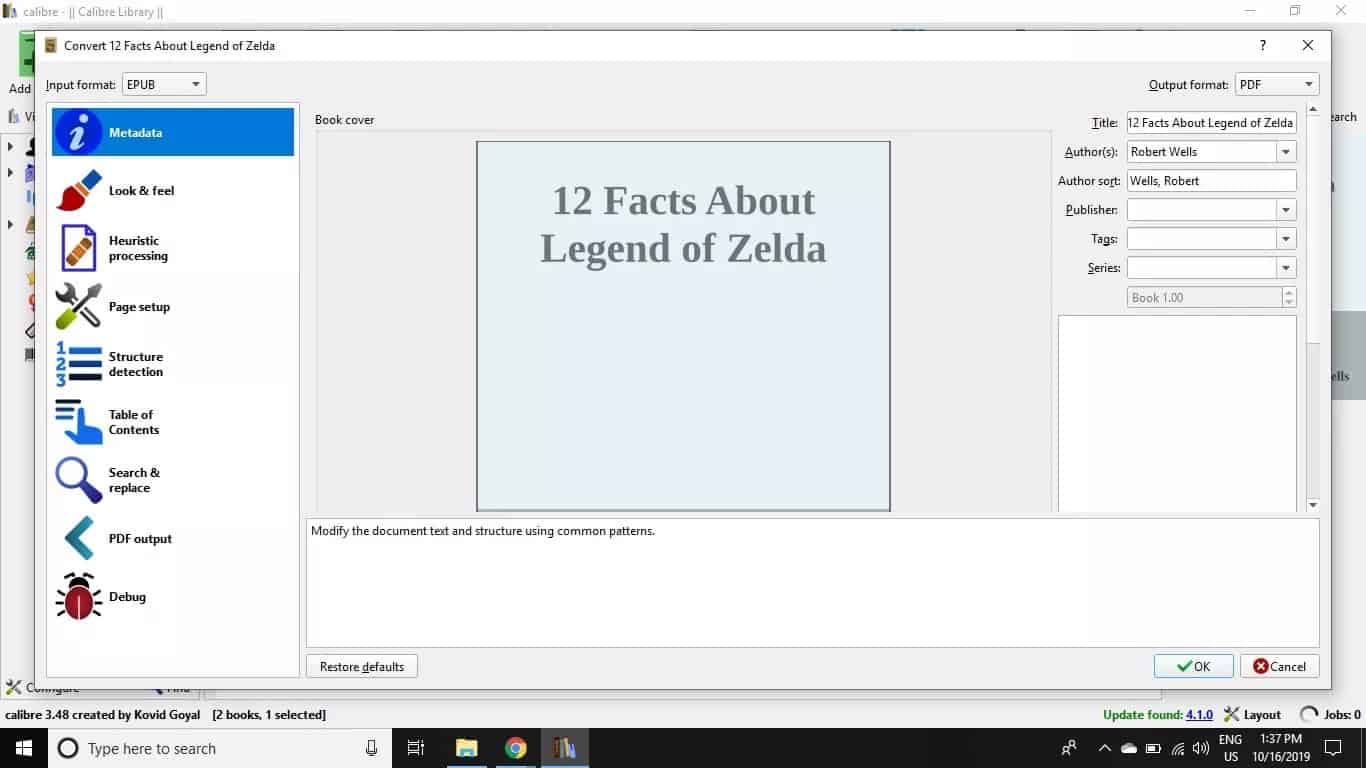The height and width of the screenshot is (768, 1366).
Task: Launch File Explorer from the taskbar
Action: (x=466, y=748)
